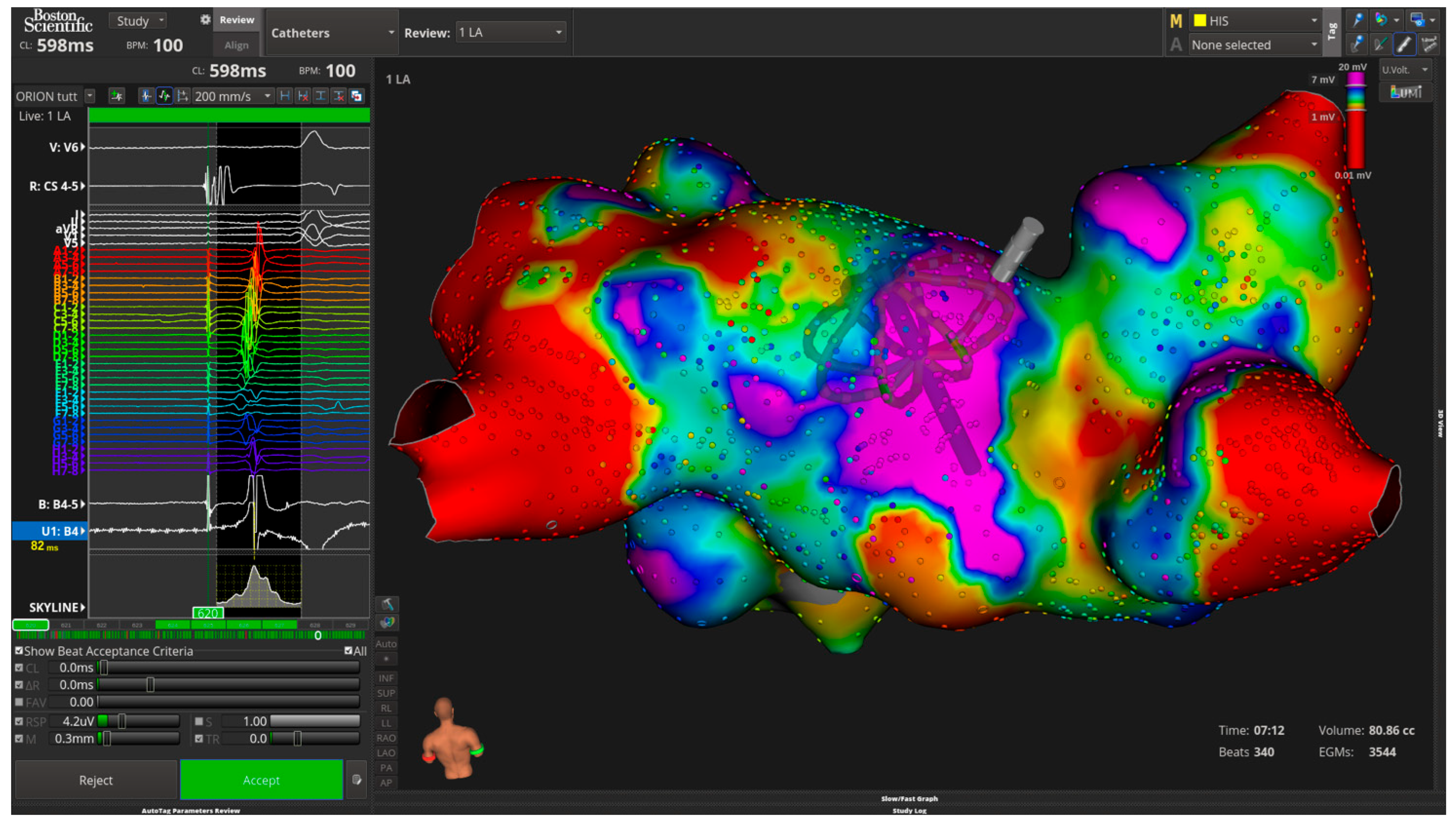This screenshot has height=826, width=1456.
Task: Toggle the All checkbox for criteria
Action: 348,651
